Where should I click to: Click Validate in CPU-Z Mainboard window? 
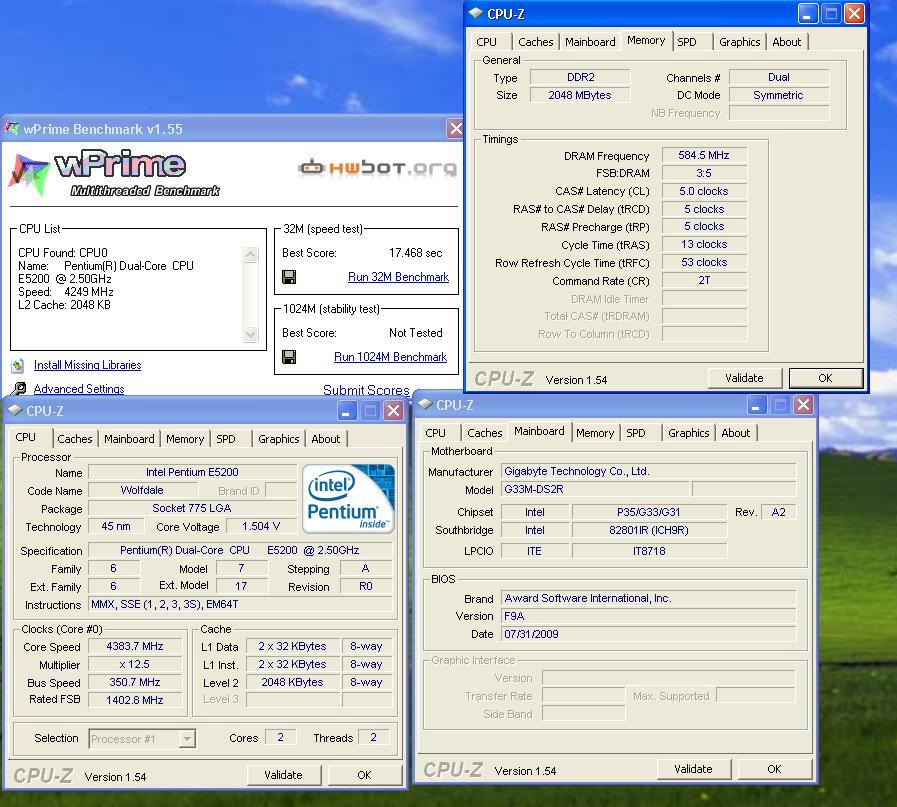[693, 769]
